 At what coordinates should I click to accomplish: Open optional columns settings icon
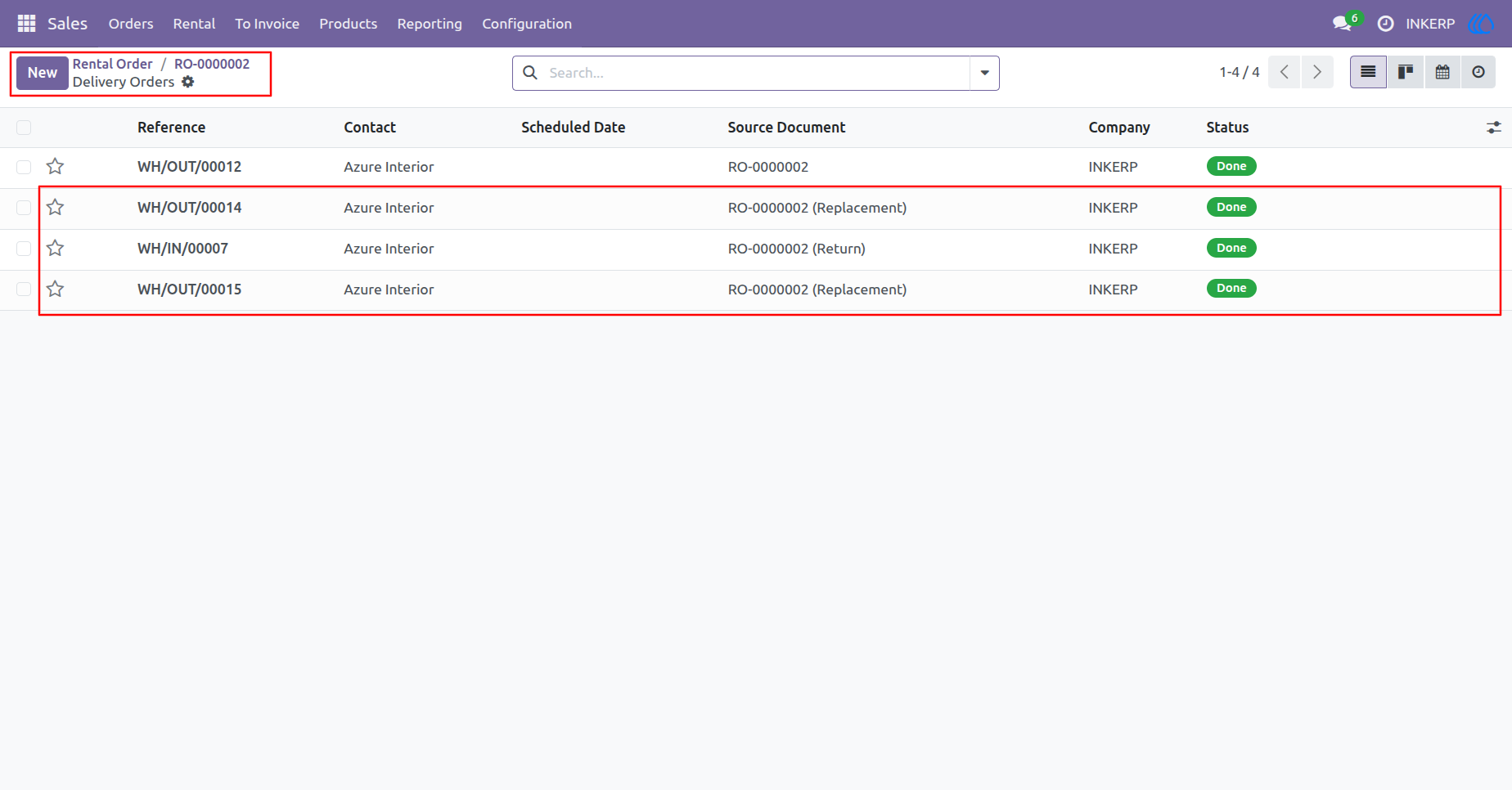[x=1494, y=128]
